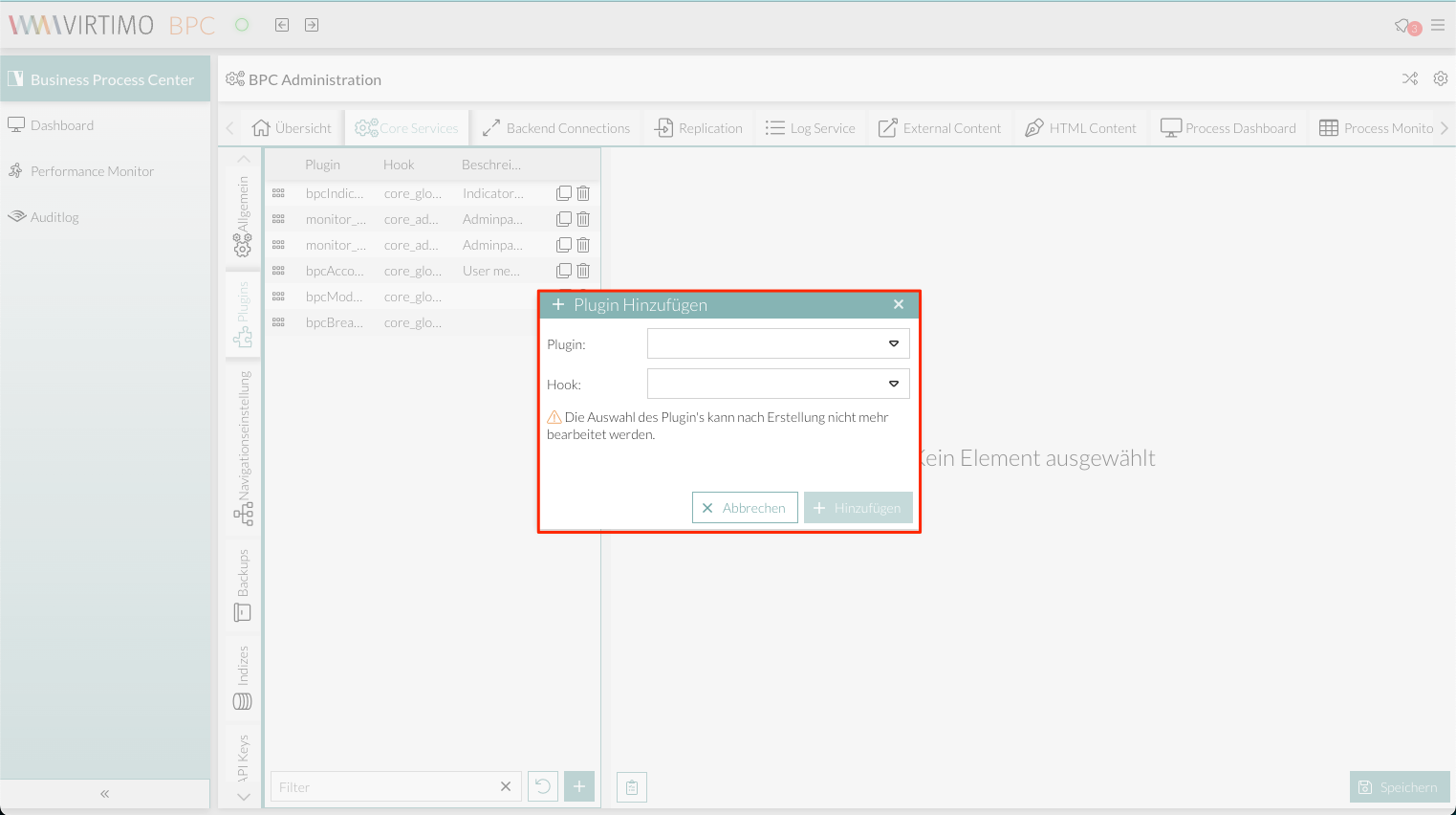Duplicate the bpcIndic... plugin row

point(564,193)
